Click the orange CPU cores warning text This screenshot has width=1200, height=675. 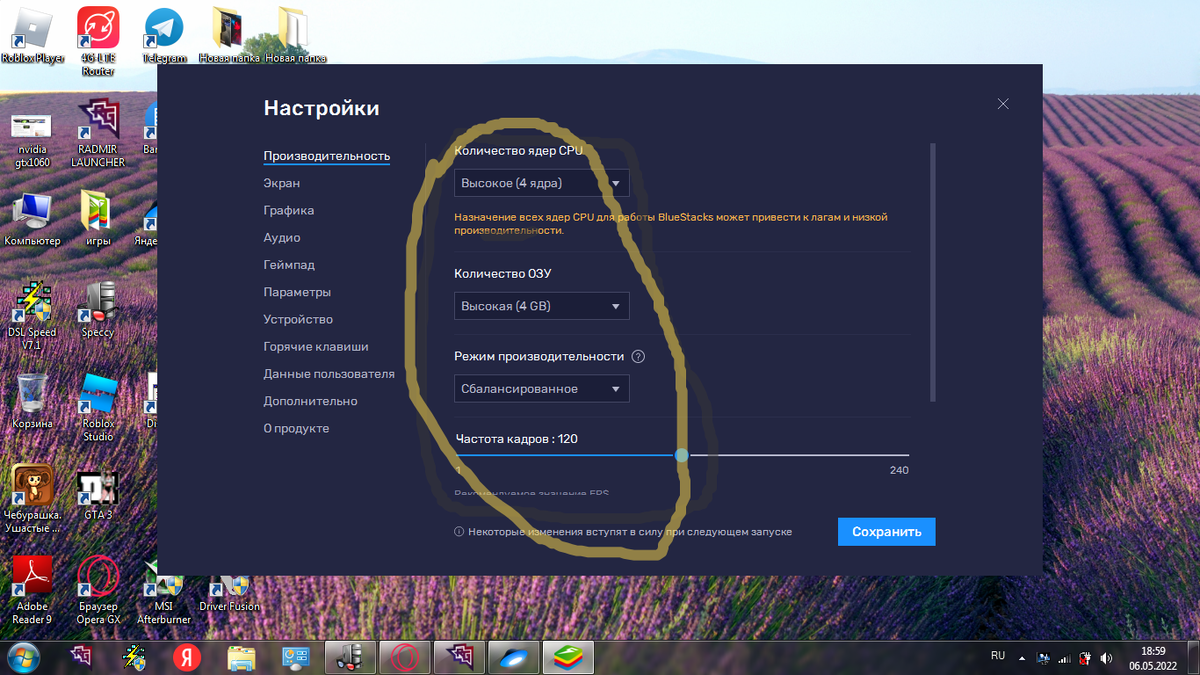[x=671, y=224]
